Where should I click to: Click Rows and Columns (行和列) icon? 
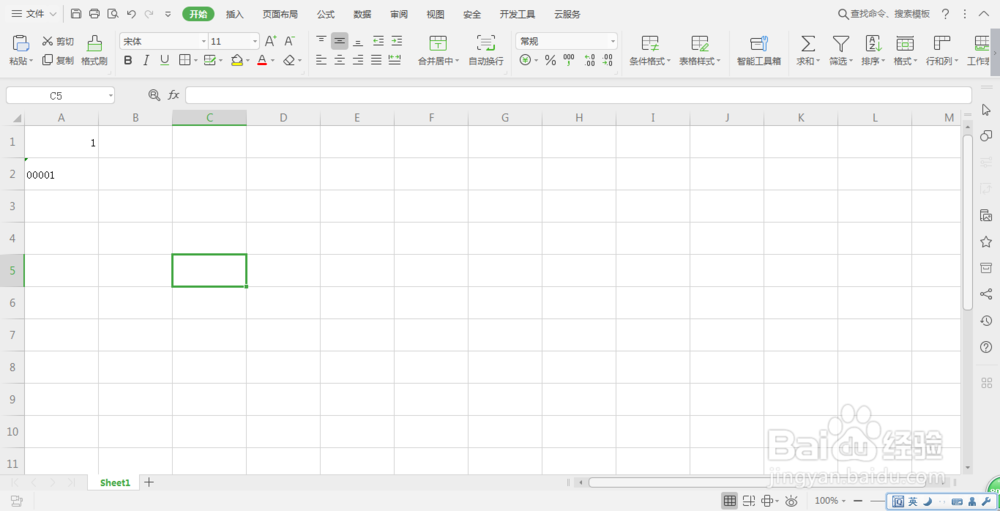pos(941,43)
